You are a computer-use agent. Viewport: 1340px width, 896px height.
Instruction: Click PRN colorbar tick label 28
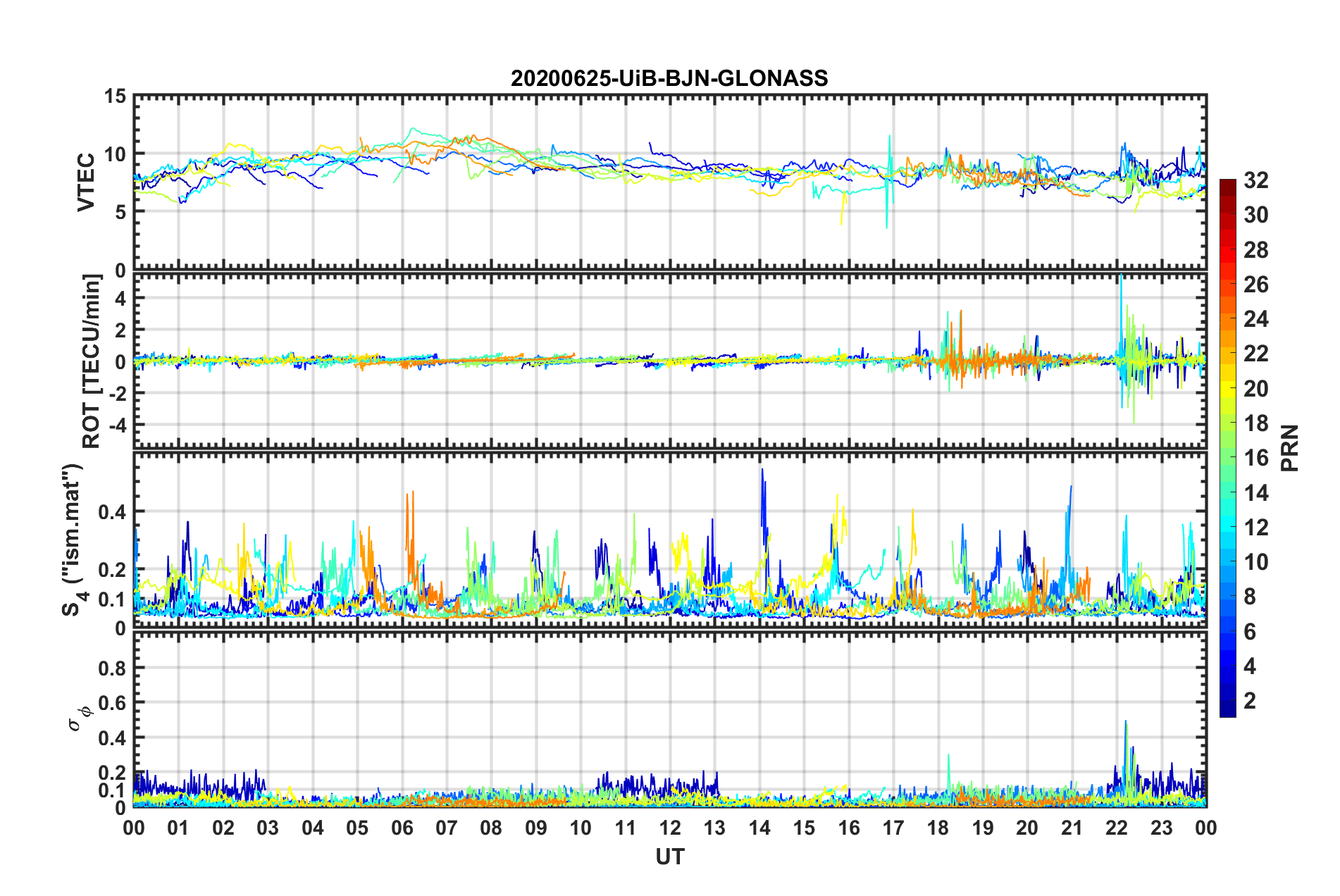click(1255, 250)
